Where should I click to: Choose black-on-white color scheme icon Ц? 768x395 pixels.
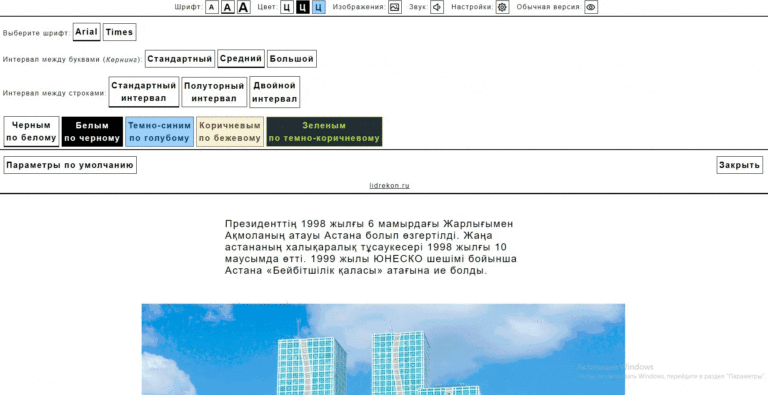click(287, 7)
